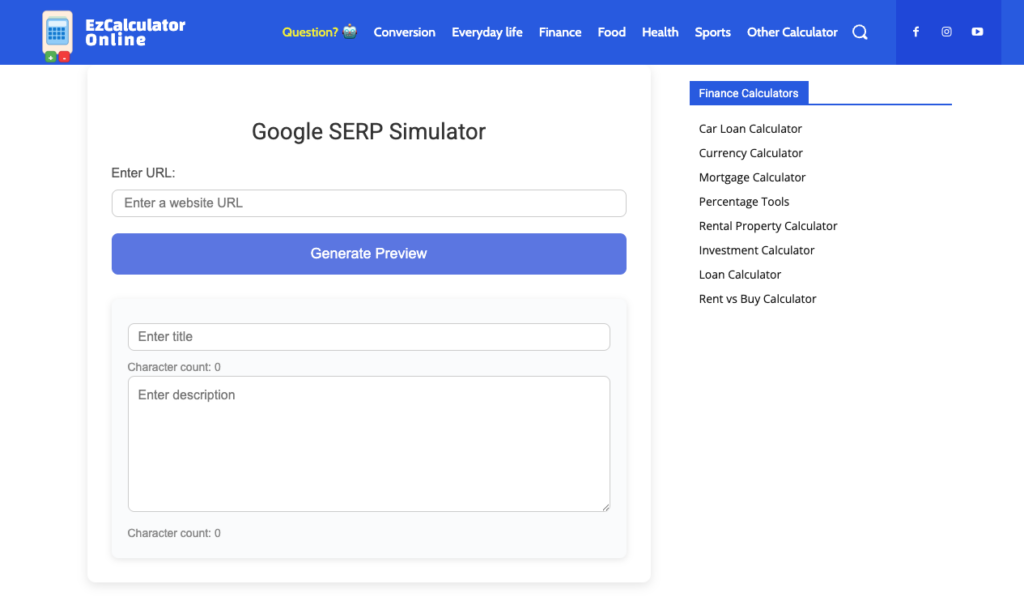
Task: Open the Mortgage Calculator link
Action: (x=752, y=177)
